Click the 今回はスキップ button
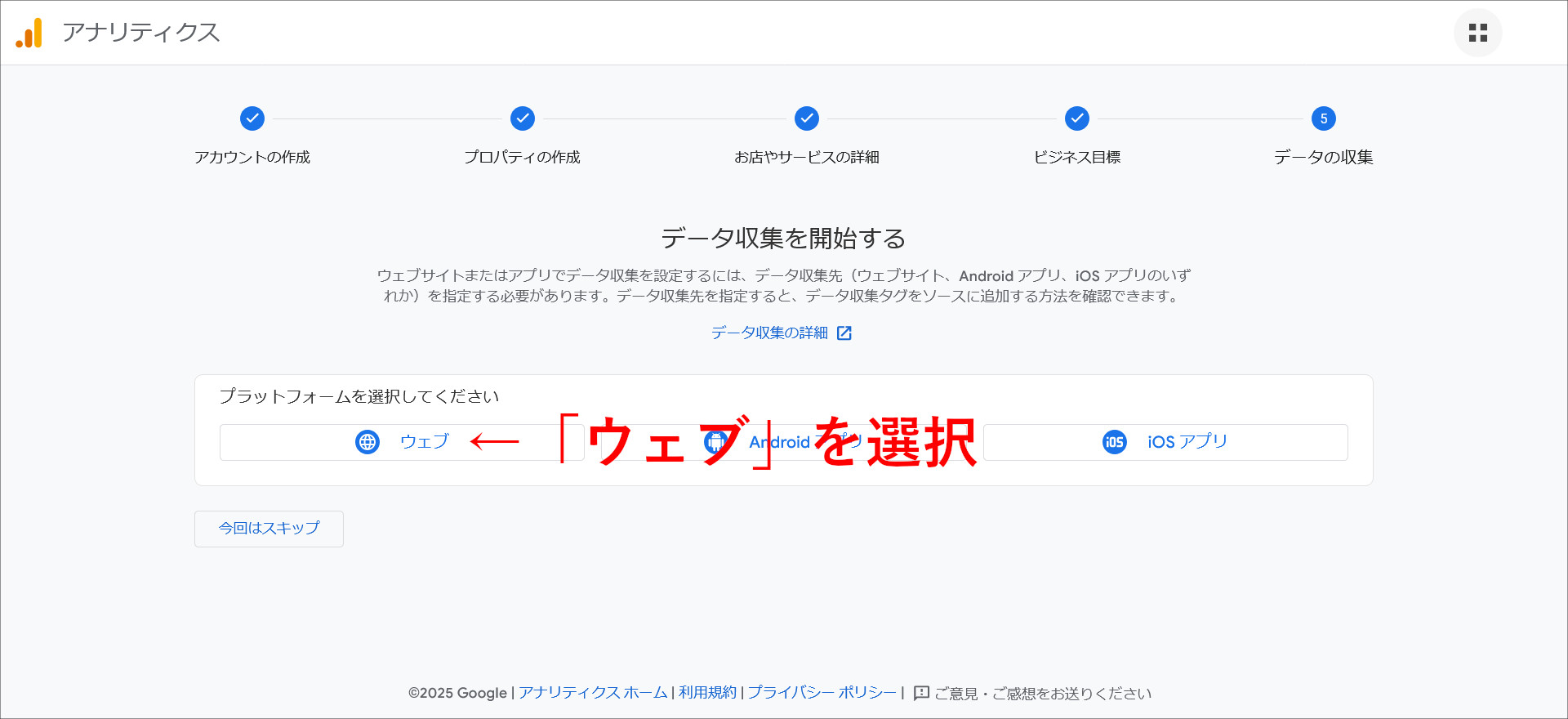The height and width of the screenshot is (719, 1568). pyautogui.click(x=269, y=529)
